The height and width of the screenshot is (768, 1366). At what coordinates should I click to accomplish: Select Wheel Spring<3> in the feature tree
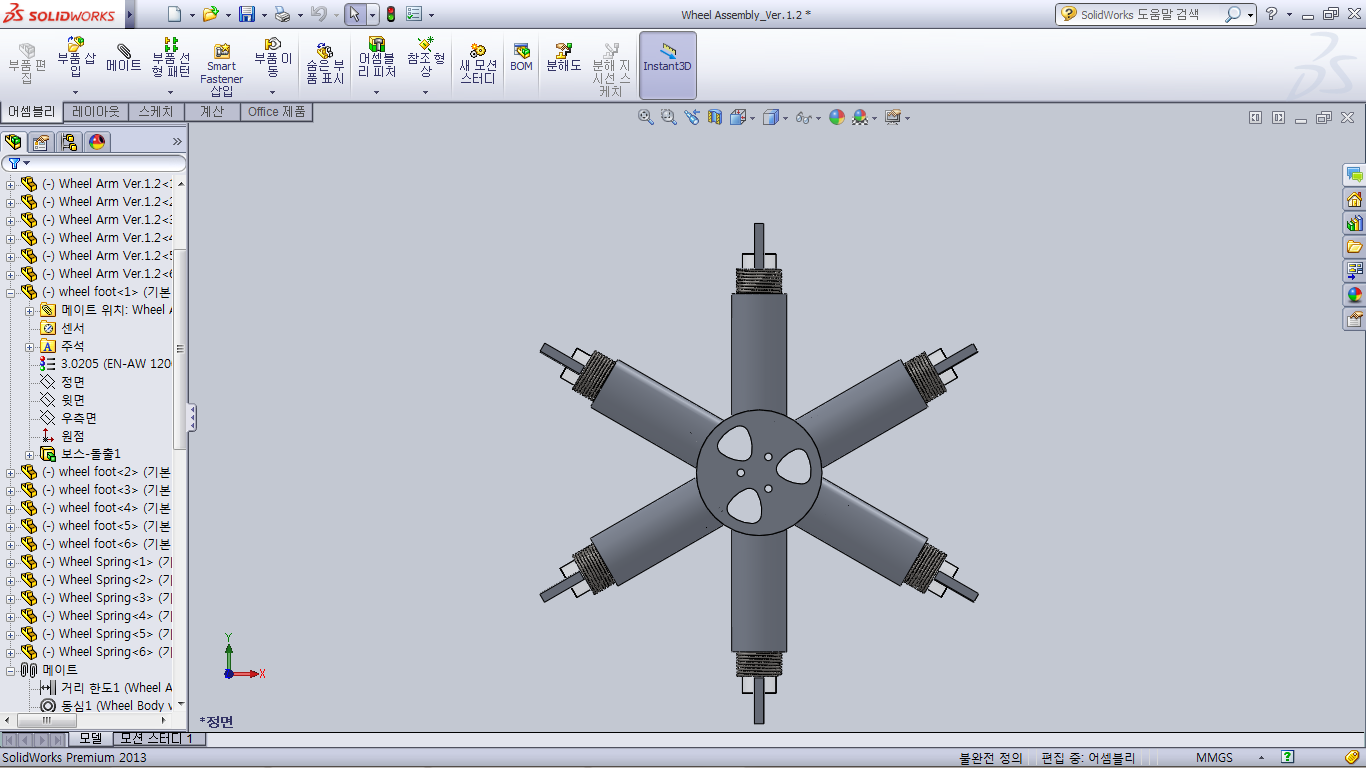coord(105,598)
